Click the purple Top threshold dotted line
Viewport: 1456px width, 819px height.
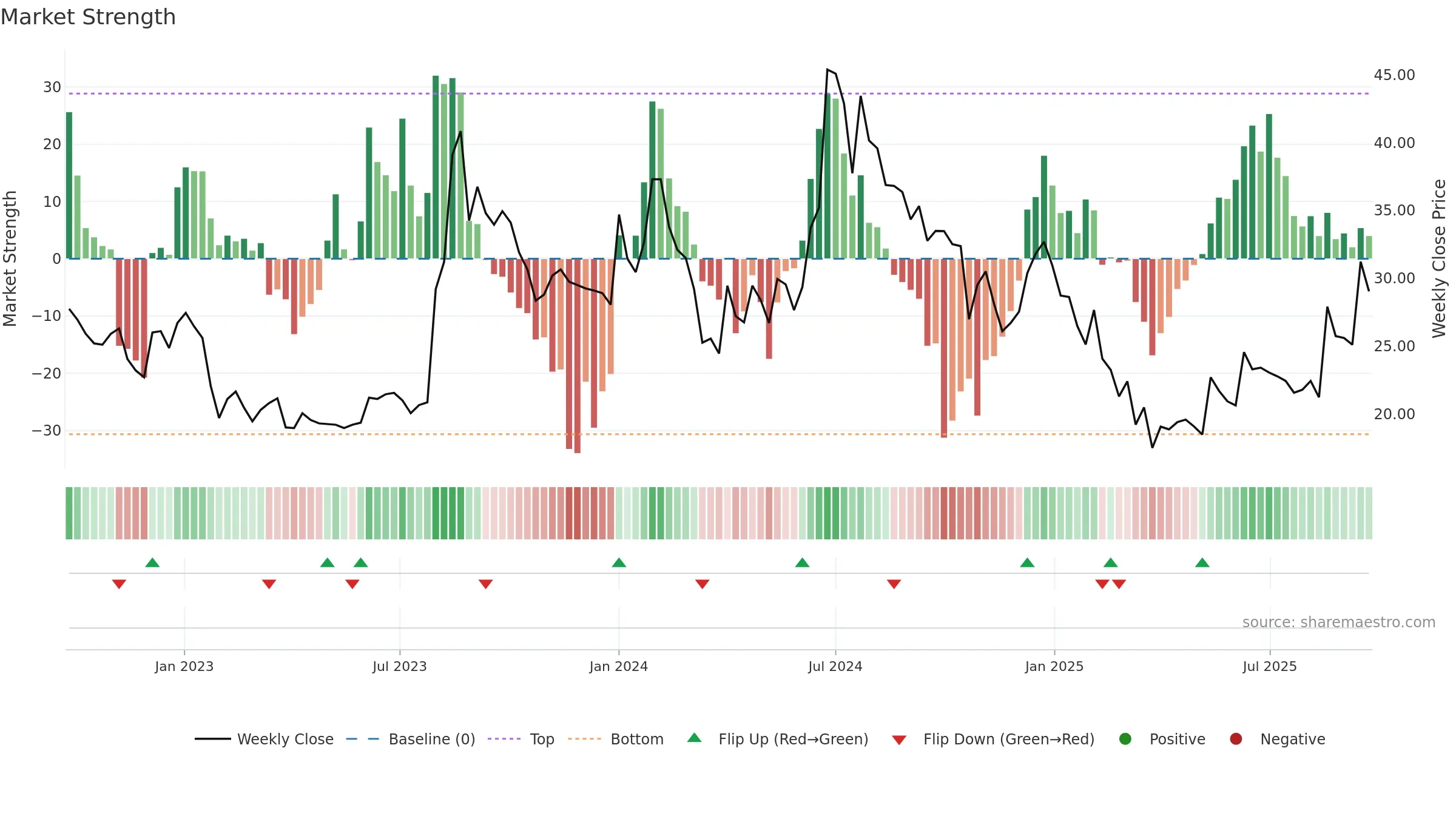click(719, 93)
